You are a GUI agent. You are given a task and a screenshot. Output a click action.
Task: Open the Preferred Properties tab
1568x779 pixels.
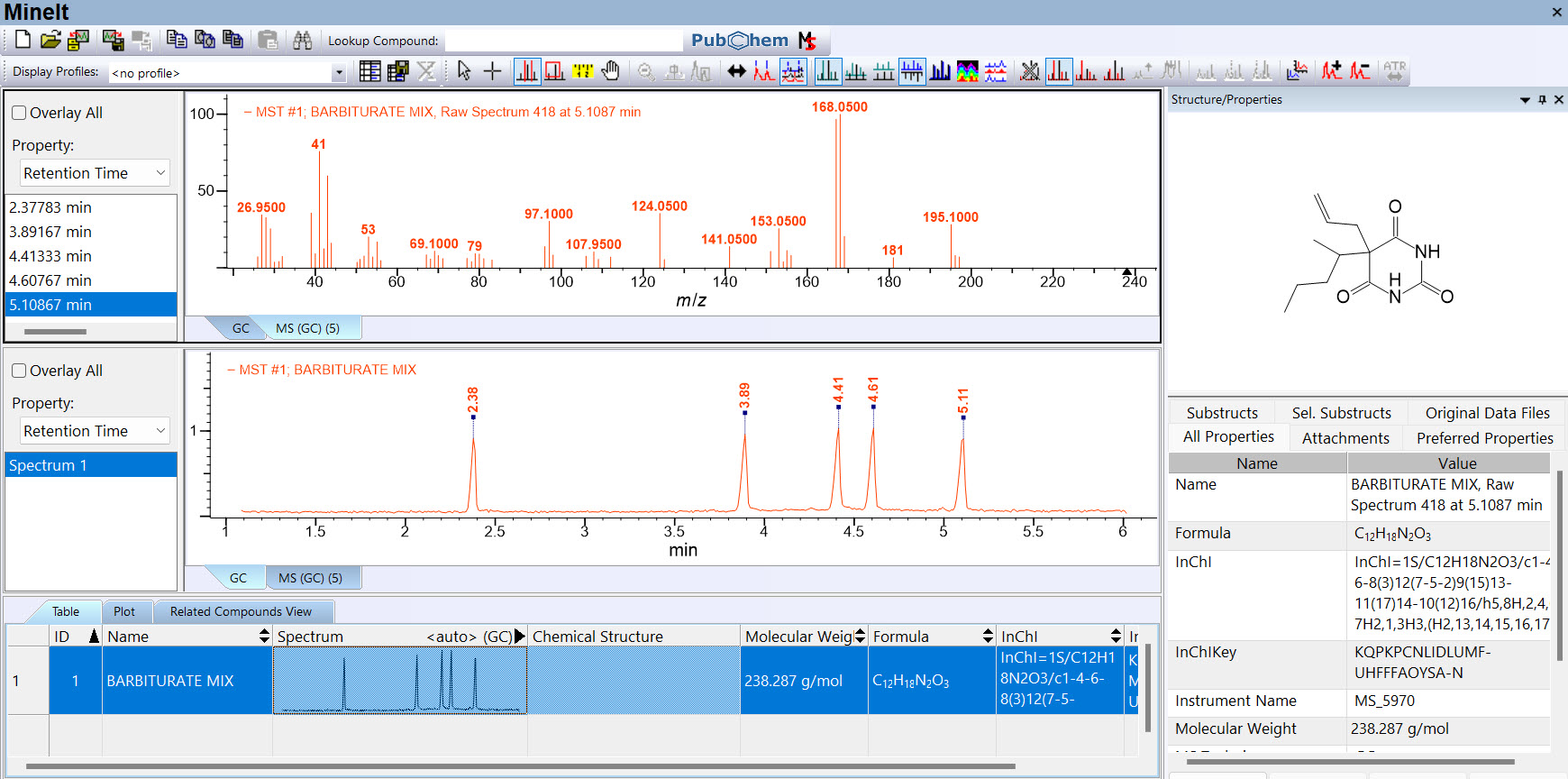click(x=1484, y=438)
